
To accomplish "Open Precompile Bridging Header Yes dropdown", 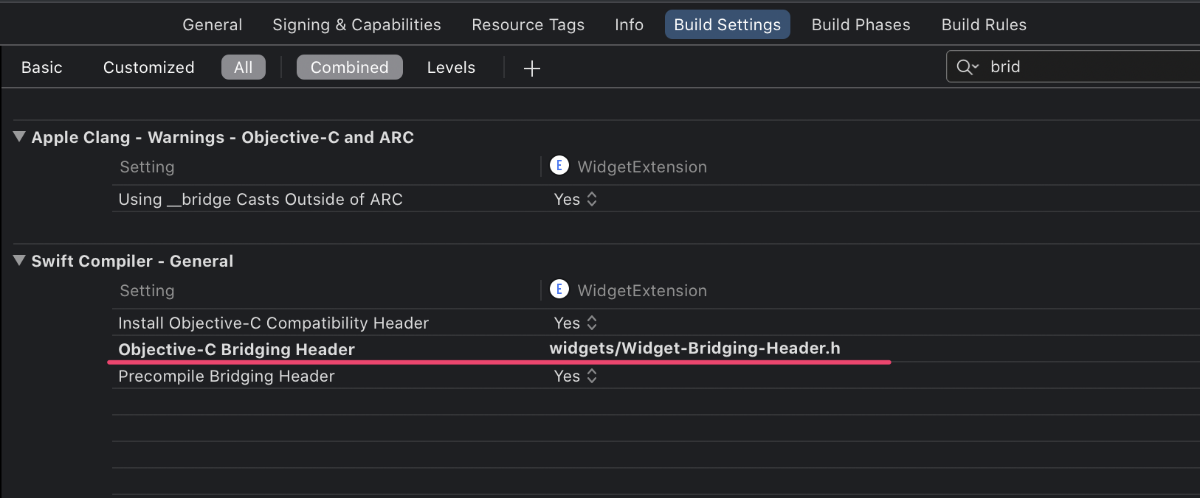I will 575,376.
